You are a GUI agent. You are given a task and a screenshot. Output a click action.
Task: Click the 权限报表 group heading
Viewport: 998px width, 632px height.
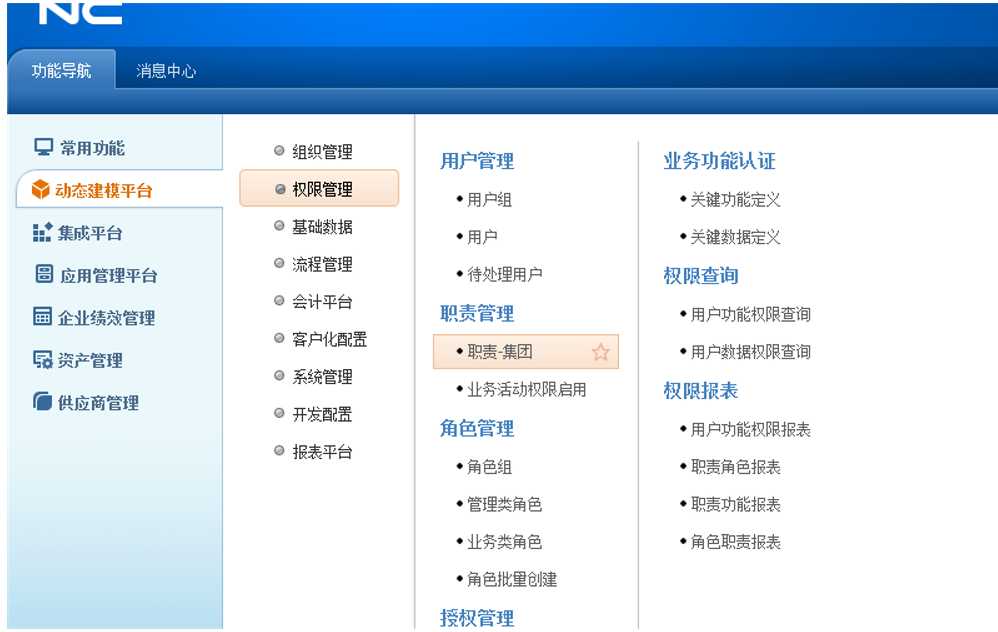tap(701, 391)
